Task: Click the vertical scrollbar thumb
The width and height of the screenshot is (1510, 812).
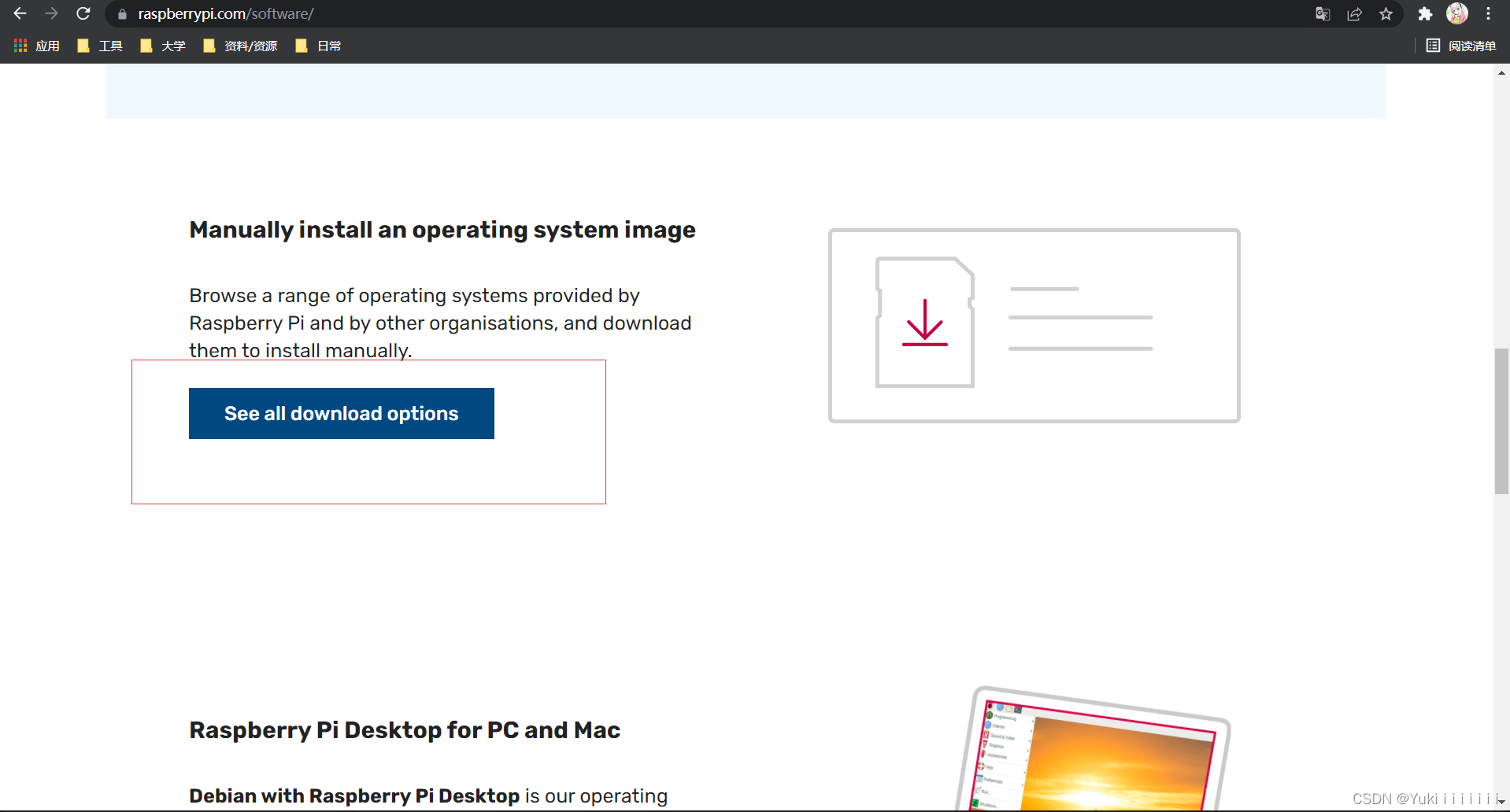Action: point(1501,421)
